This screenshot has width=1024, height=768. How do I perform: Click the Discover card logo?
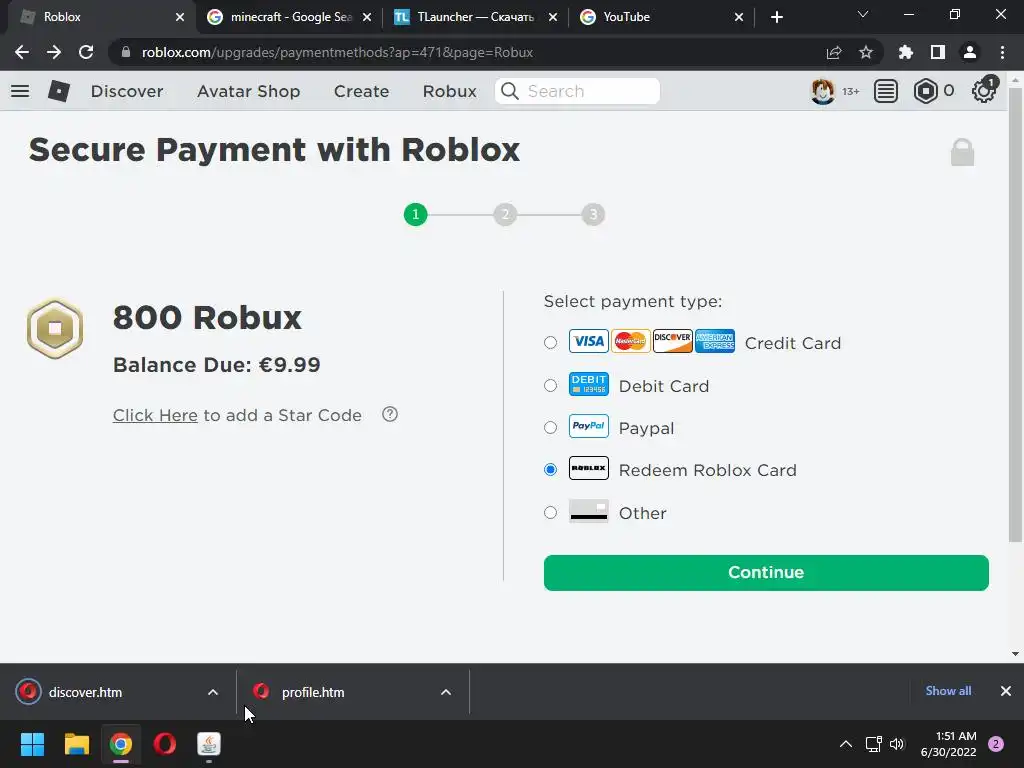(673, 341)
